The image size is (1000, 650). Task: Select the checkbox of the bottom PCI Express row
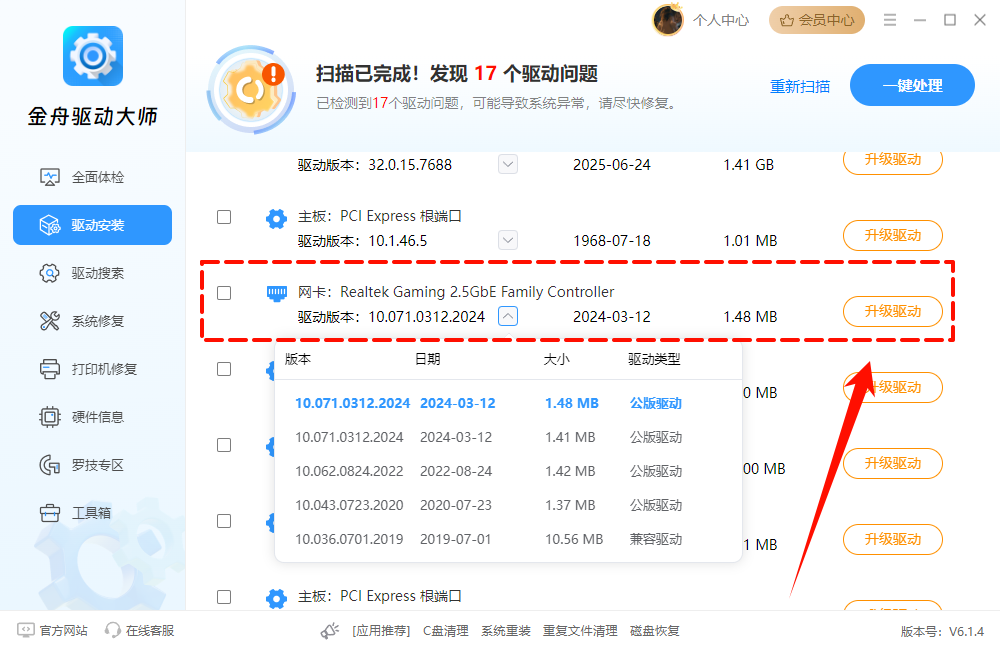pos(224,597)
